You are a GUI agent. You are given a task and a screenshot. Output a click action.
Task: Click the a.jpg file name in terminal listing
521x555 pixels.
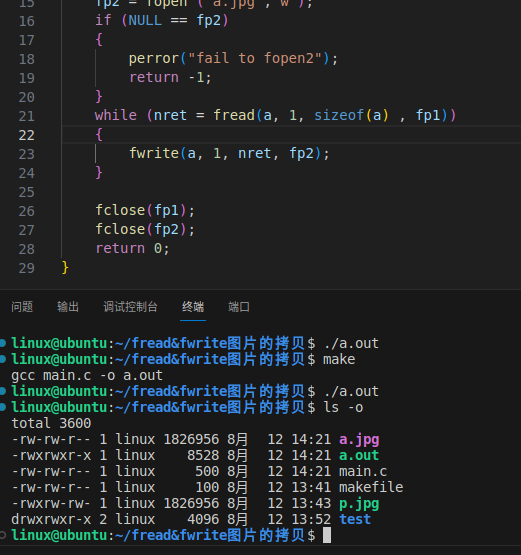(359, 440)
